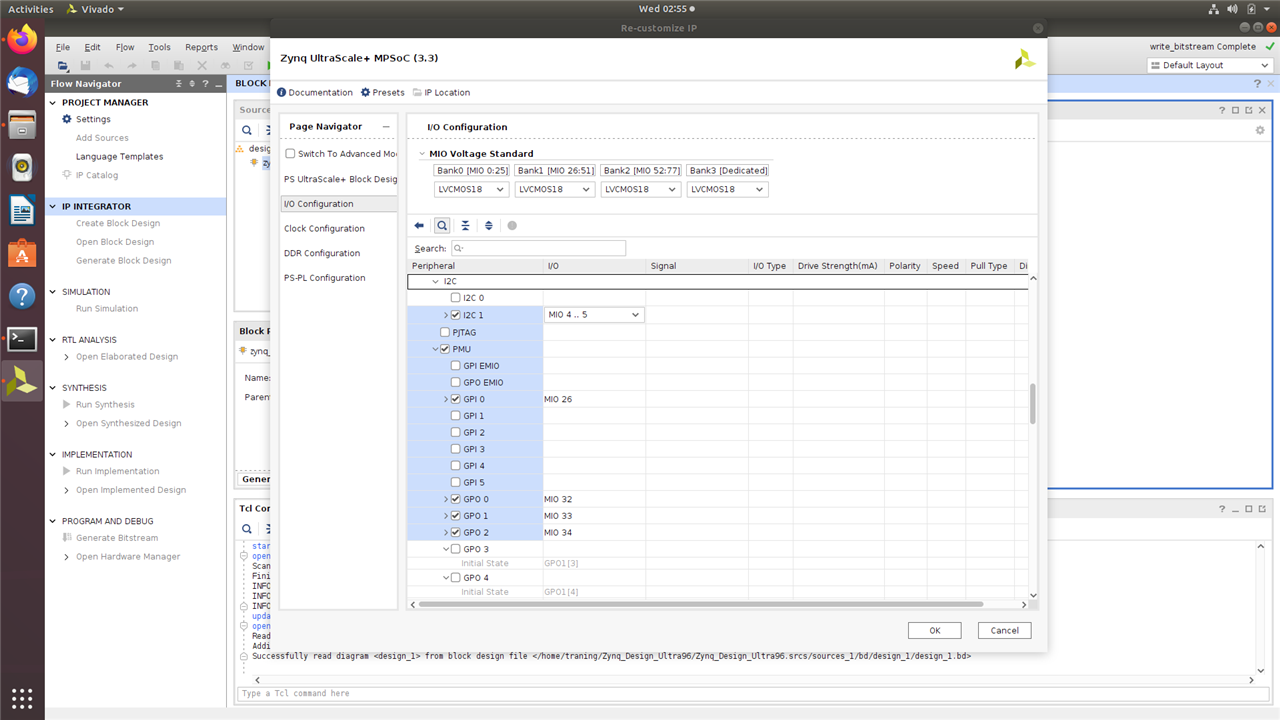
Task: Click gear settings icon in block design panel
Action: [x=1260, y=130]
